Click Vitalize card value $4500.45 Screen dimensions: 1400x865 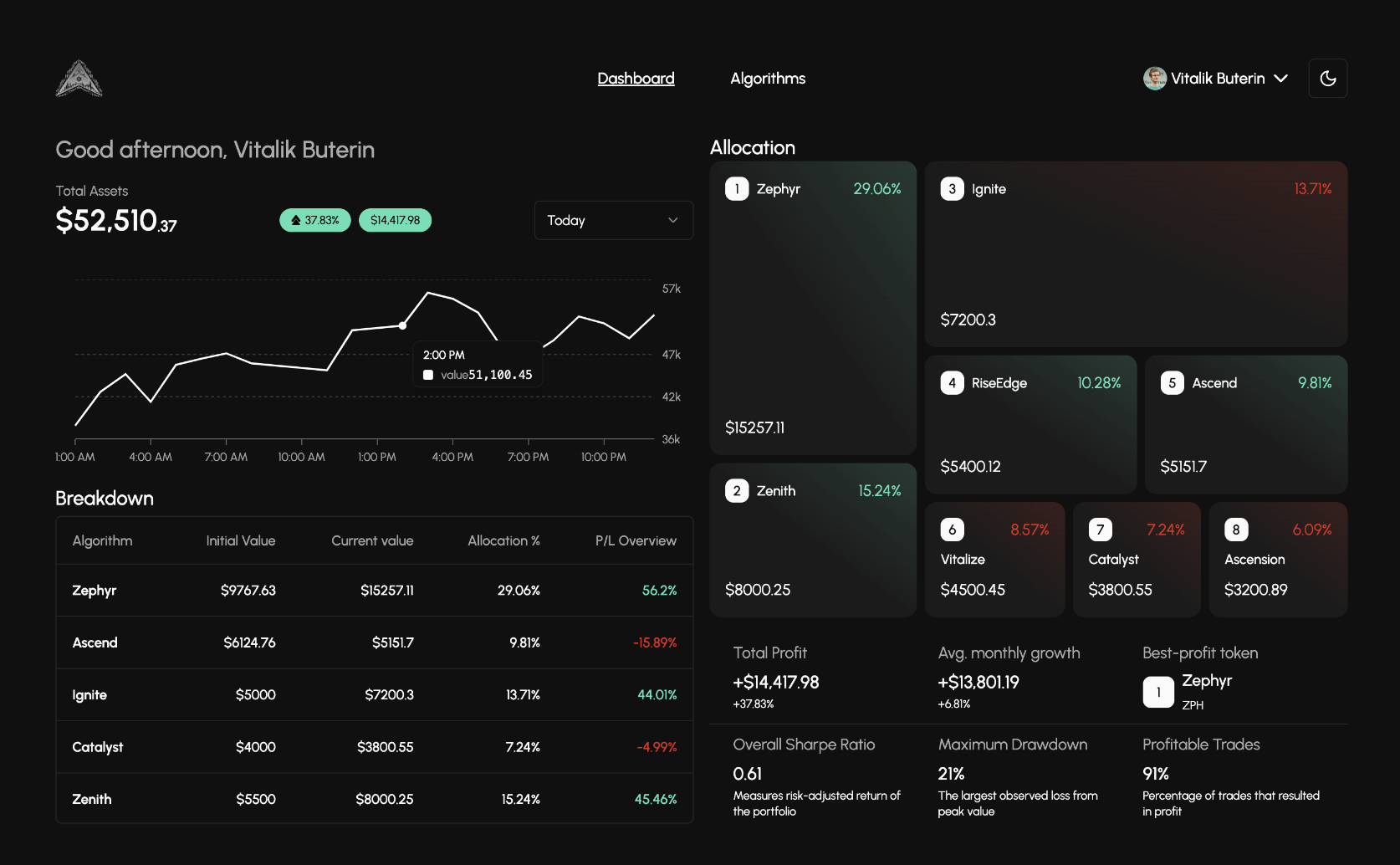973,590
